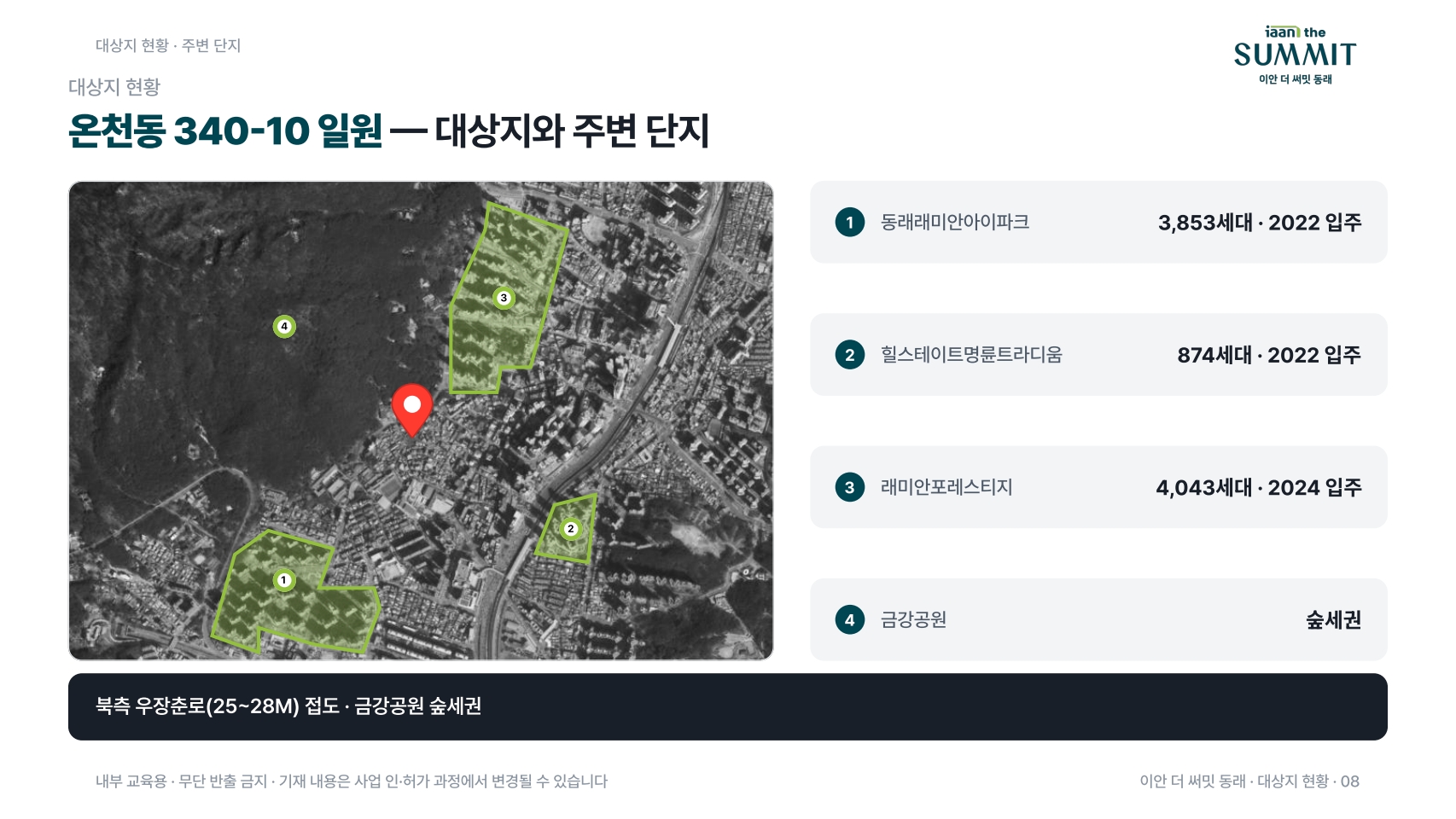Select the 금강공원 name text
Screen dimensions: 1456x819
point(913,619)
